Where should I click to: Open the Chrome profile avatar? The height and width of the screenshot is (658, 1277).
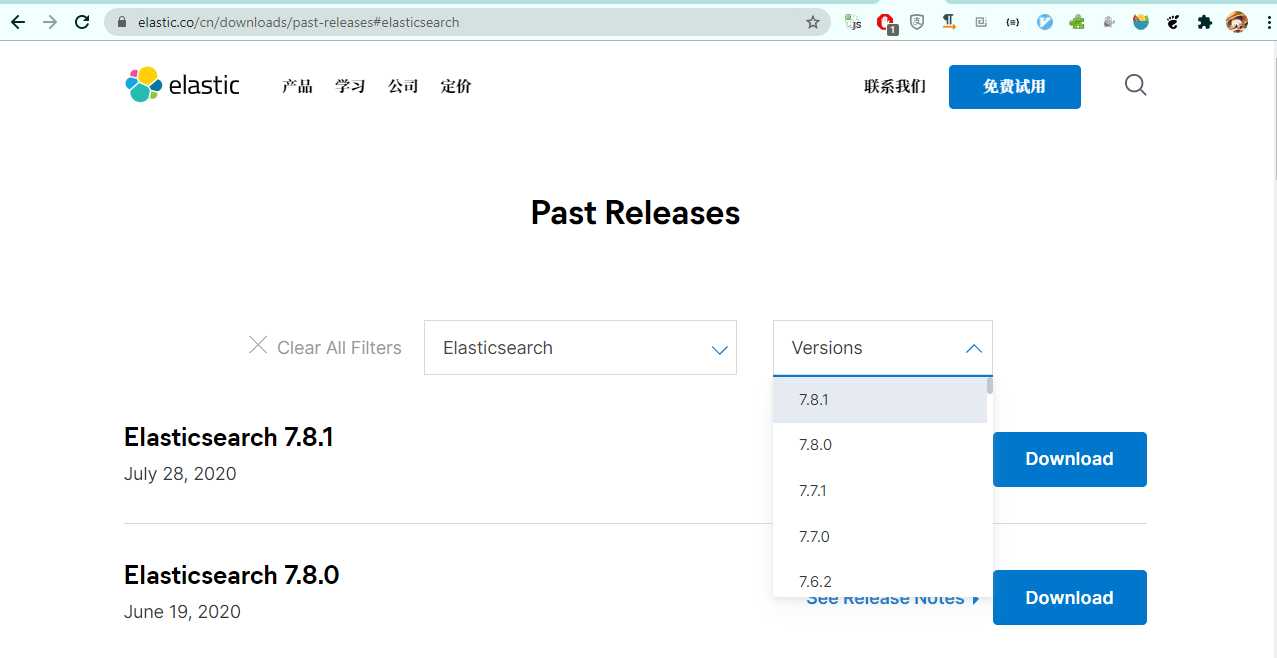tap(1237, 22)
